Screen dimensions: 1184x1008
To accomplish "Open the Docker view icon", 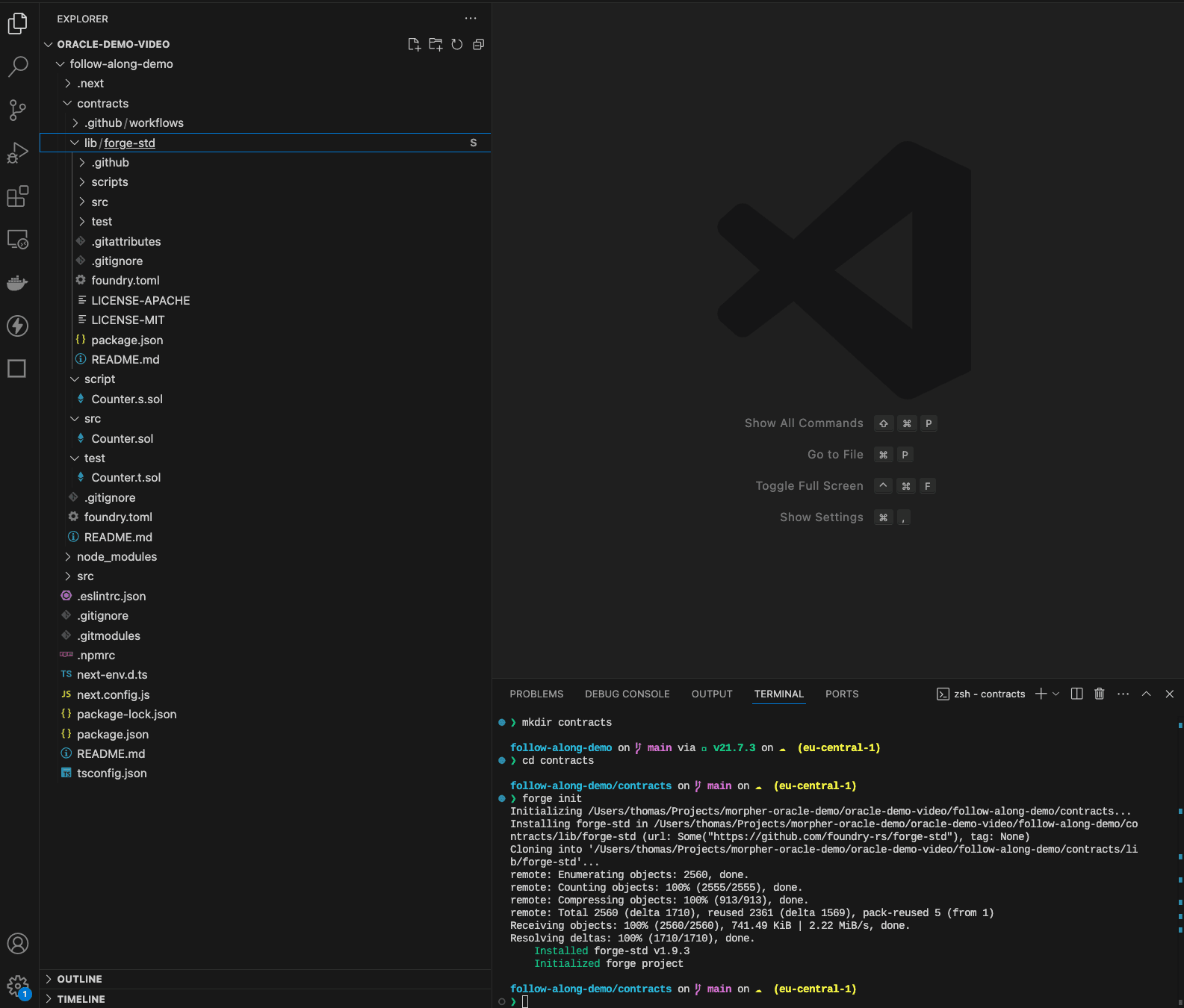I will tap(18, 283).
